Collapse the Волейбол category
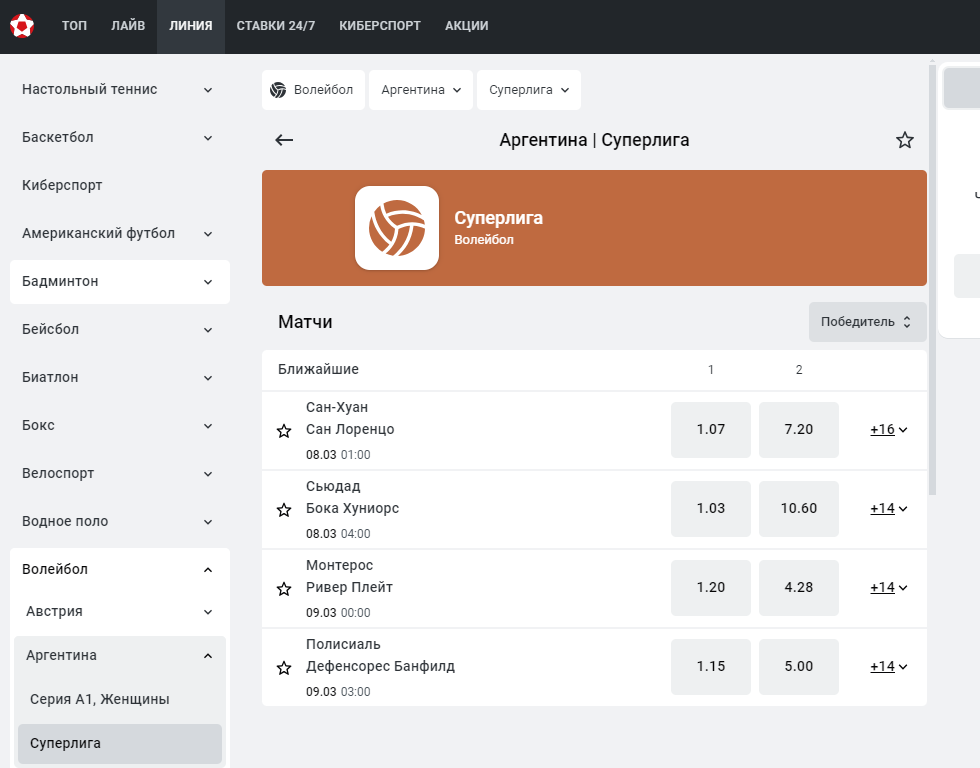980x768 pixels. pyautogui.click(x=120, y=569)
